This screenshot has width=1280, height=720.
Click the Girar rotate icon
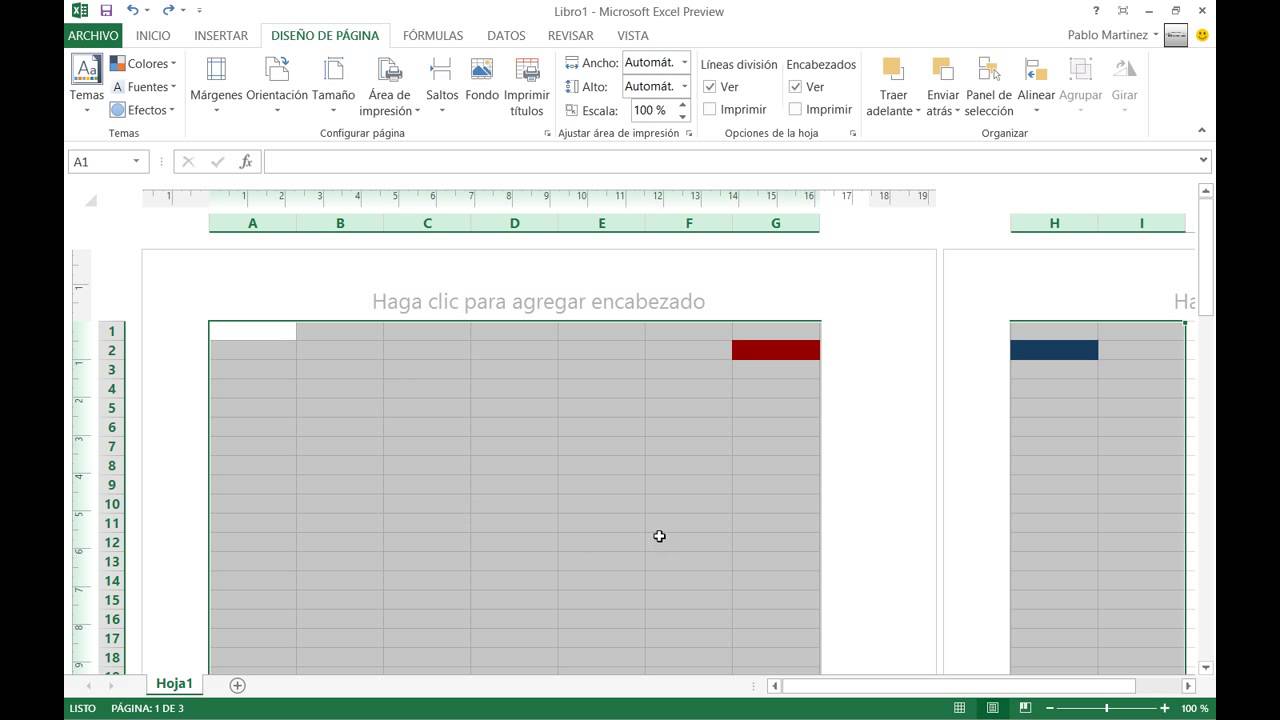1125,69
